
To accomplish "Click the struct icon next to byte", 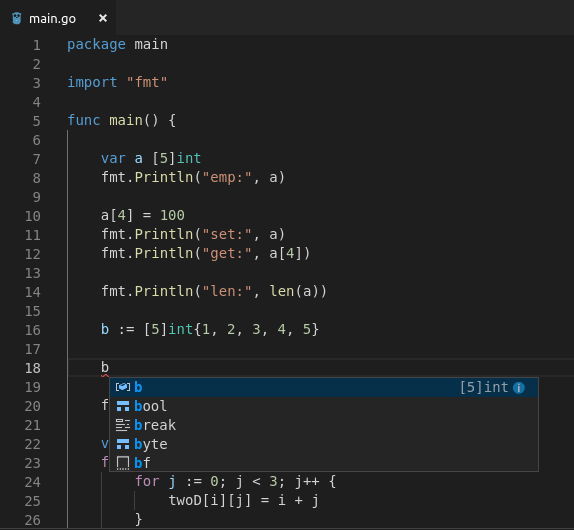I will 123,444.
